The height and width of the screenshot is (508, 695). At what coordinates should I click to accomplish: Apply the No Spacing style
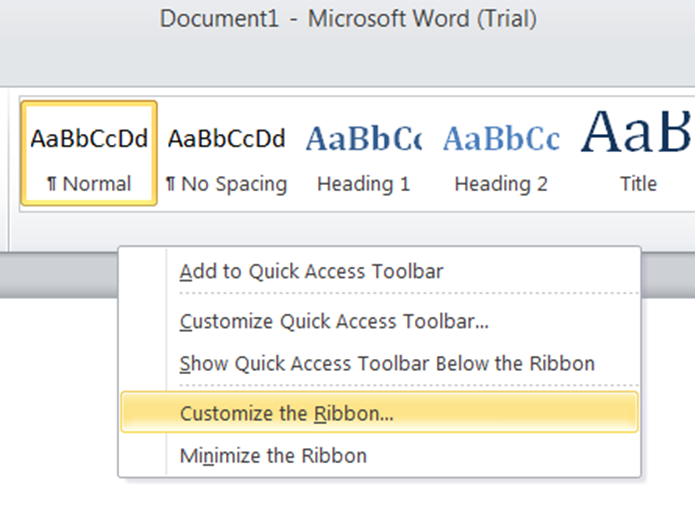(226, 153)
